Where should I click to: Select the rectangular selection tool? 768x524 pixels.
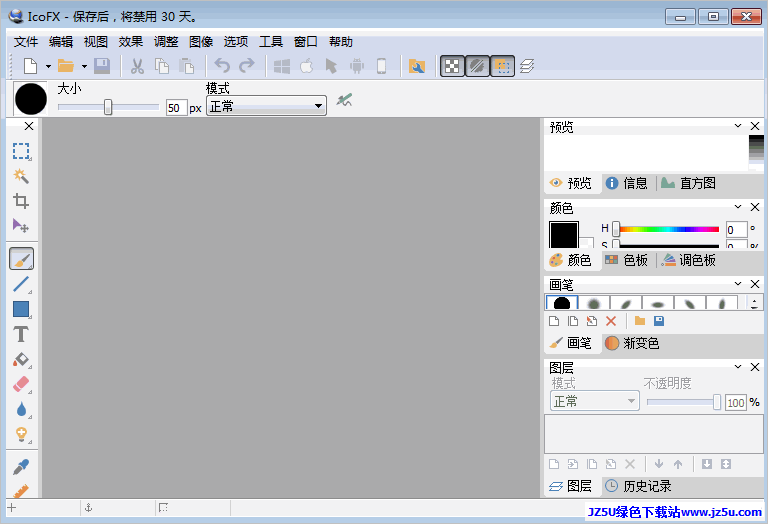21,151
